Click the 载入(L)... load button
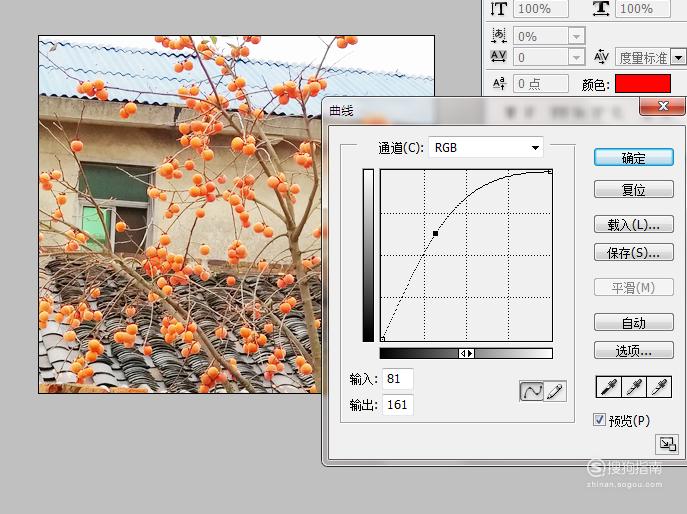 point(634,224)
